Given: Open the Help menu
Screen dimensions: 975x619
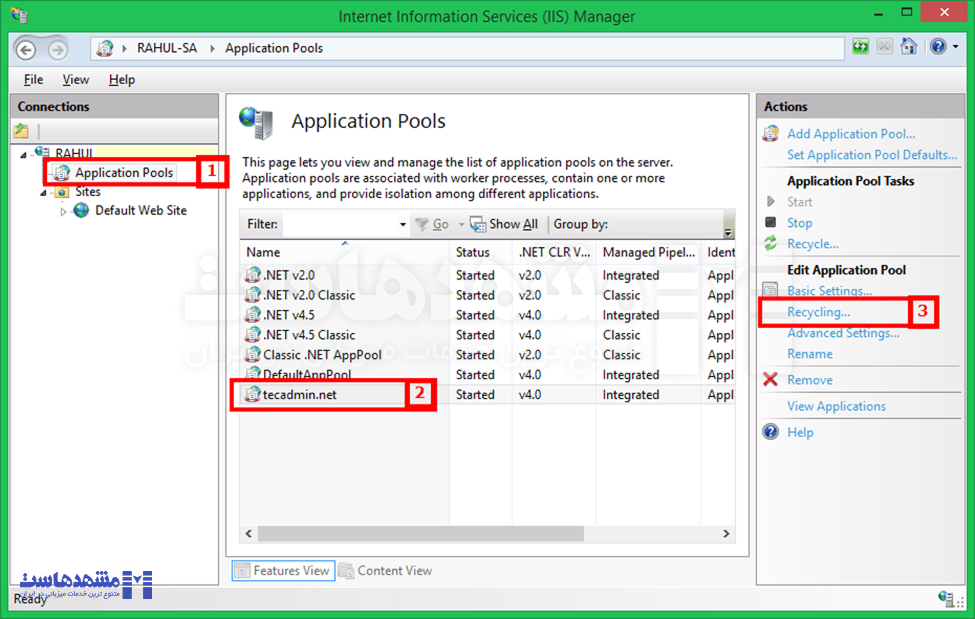Looking at the screenshot, I should click(121, 80).
